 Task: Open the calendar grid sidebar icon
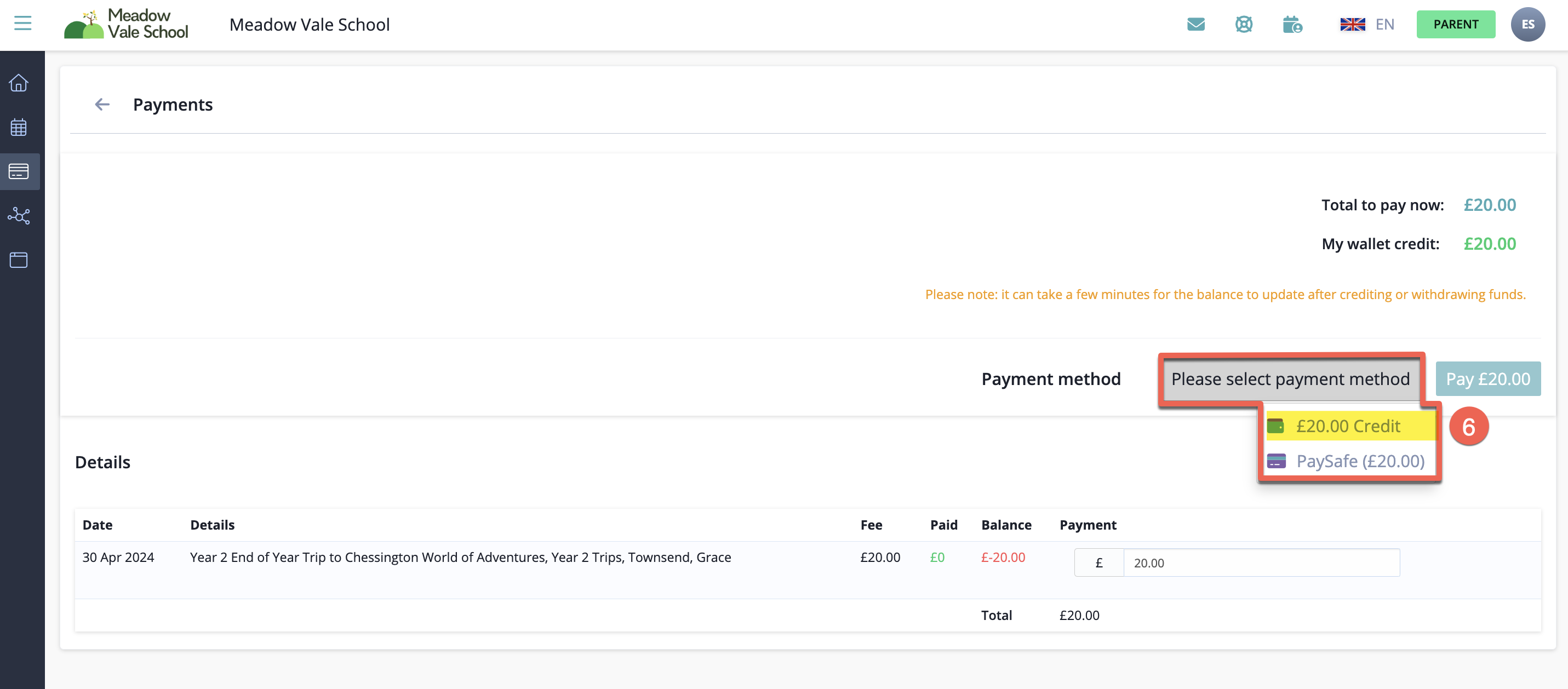[x=19, y=127]
